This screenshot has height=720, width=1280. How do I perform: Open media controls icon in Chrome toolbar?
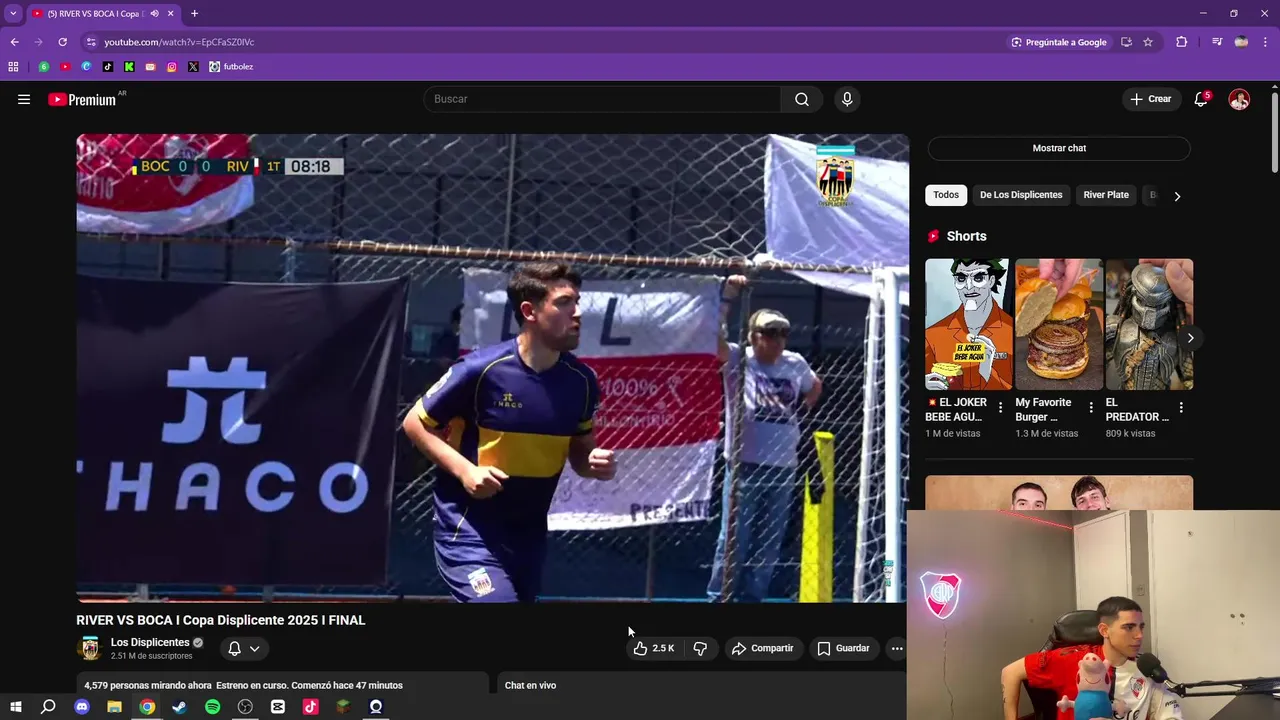[1217, 42]
